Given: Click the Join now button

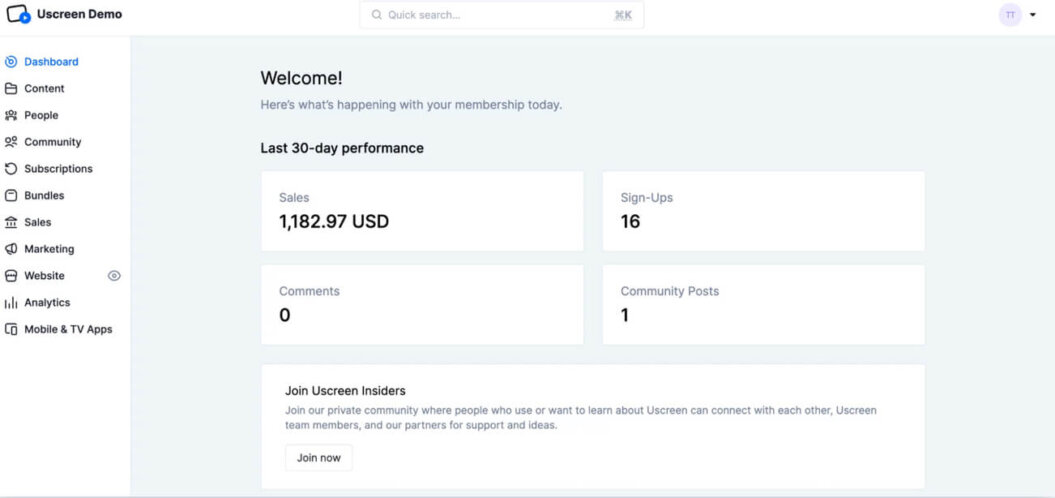Looking at the screenshot, I should (x=319, y=458).
